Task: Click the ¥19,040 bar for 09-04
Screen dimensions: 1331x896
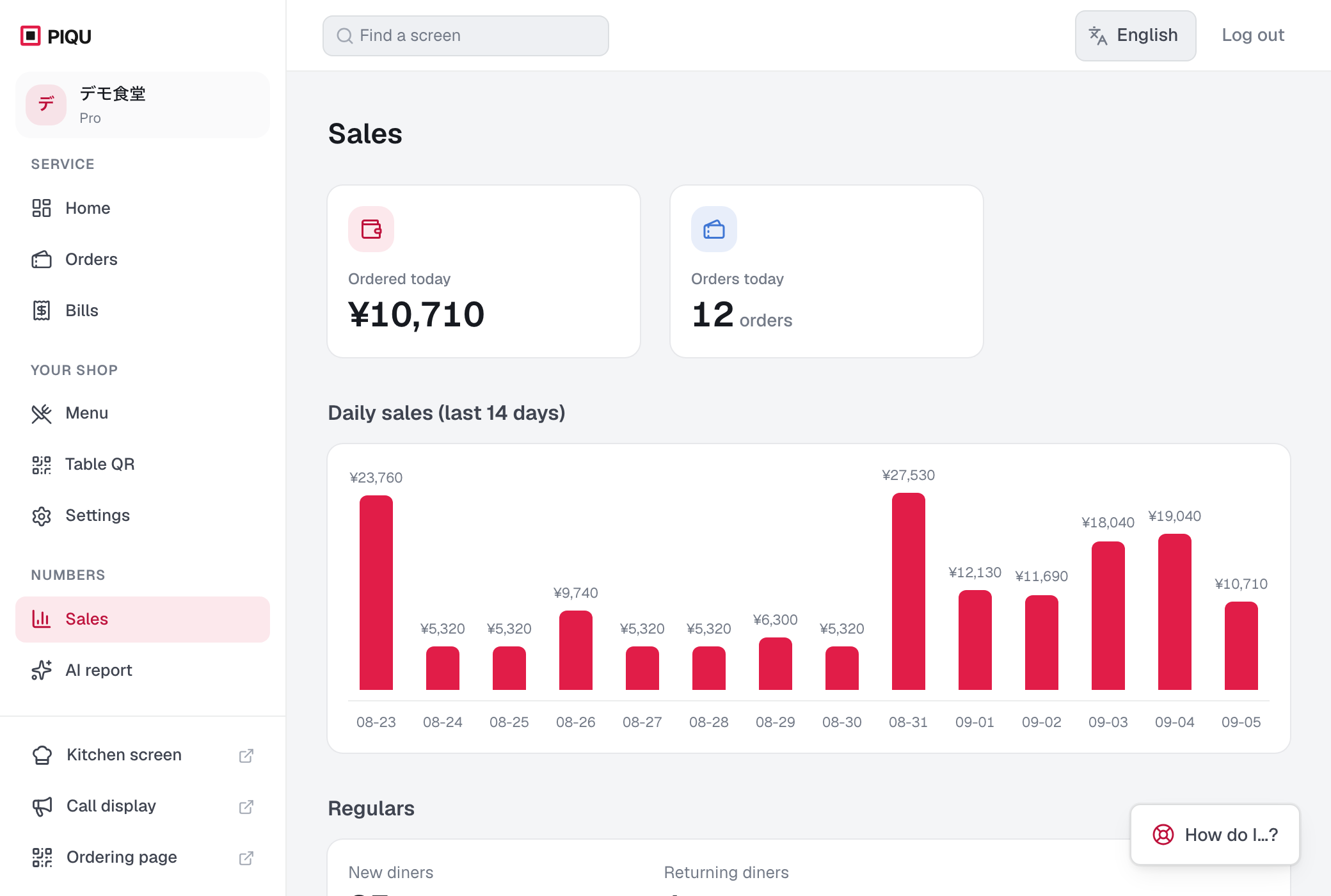Action: click(1175, 612)
